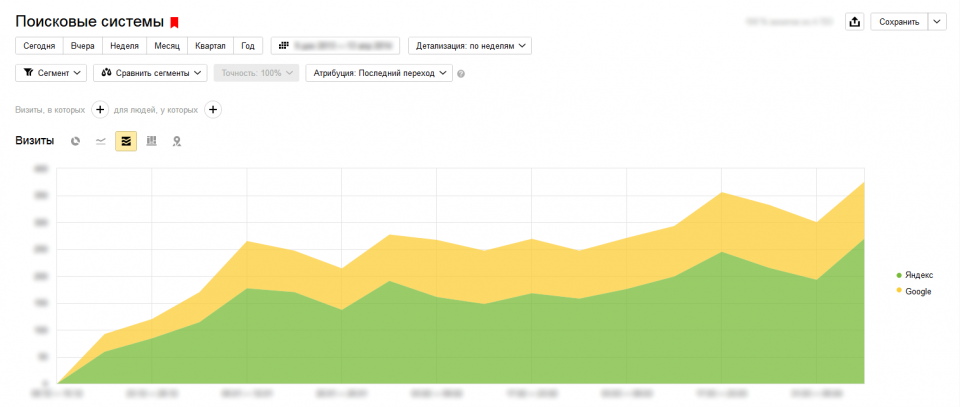Switch to pie chart view

(x=75, y=141)
